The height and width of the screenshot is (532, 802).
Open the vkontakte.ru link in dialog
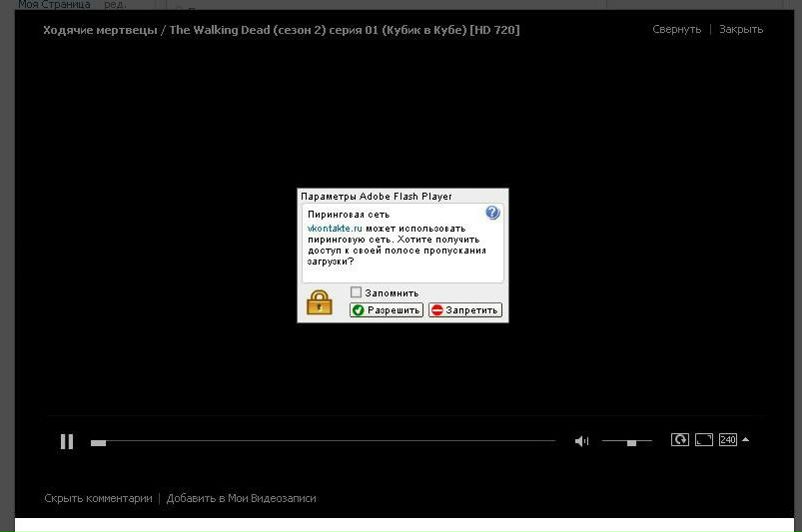[x=328, y=228]
